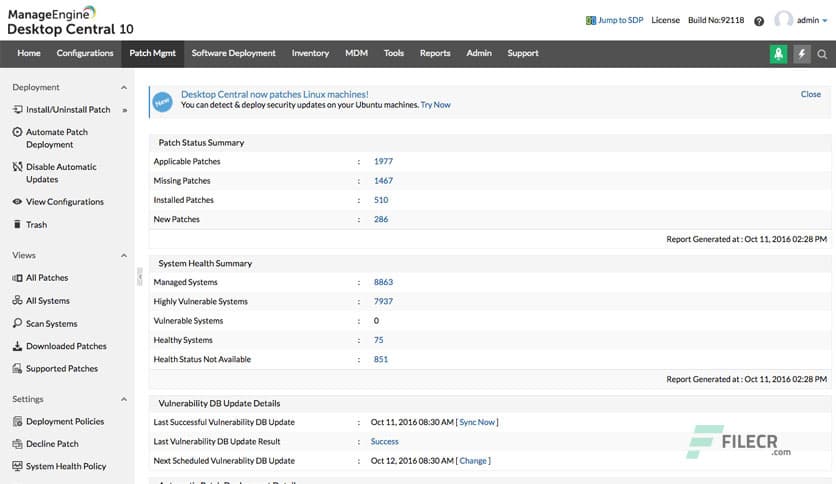Click the View Configurations eye icon
This screenshot has height=484, width=836.
pos(17,201)
